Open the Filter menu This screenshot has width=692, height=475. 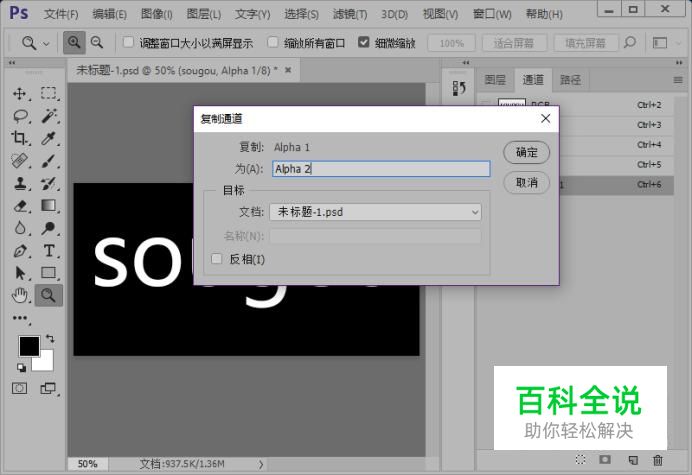[x=350, y=15]
